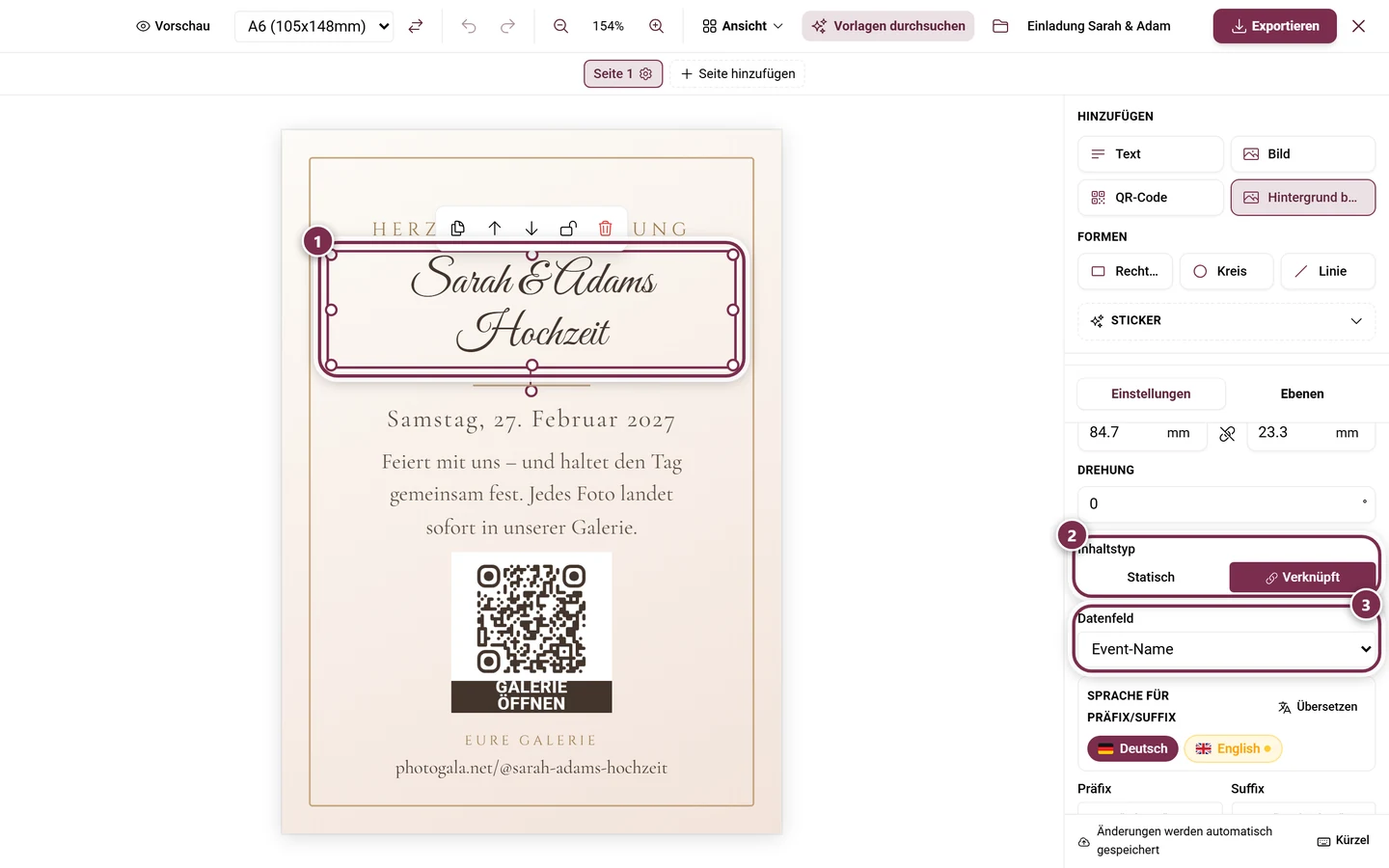The height and width of the screenshot is (868, 1389).
Task: Click the width field showing 84.7
Action: click(x=1141, y=433)
